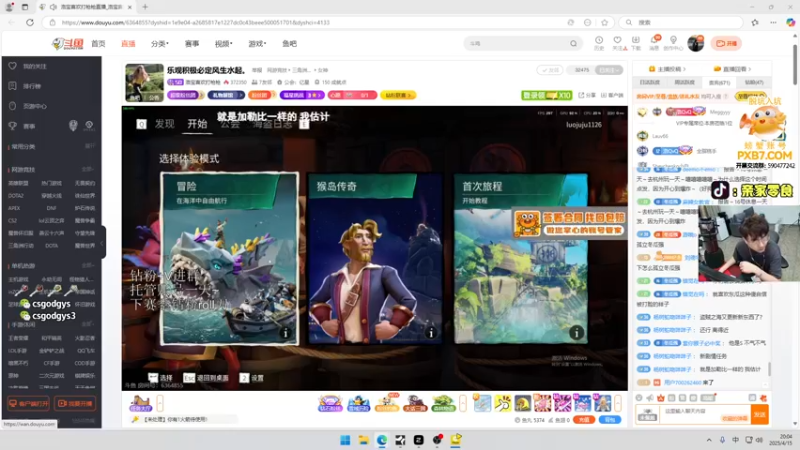Expand the 分类 category dropdown
The width and height of the screenshot is (800, 450).
[x=160, y=44]
